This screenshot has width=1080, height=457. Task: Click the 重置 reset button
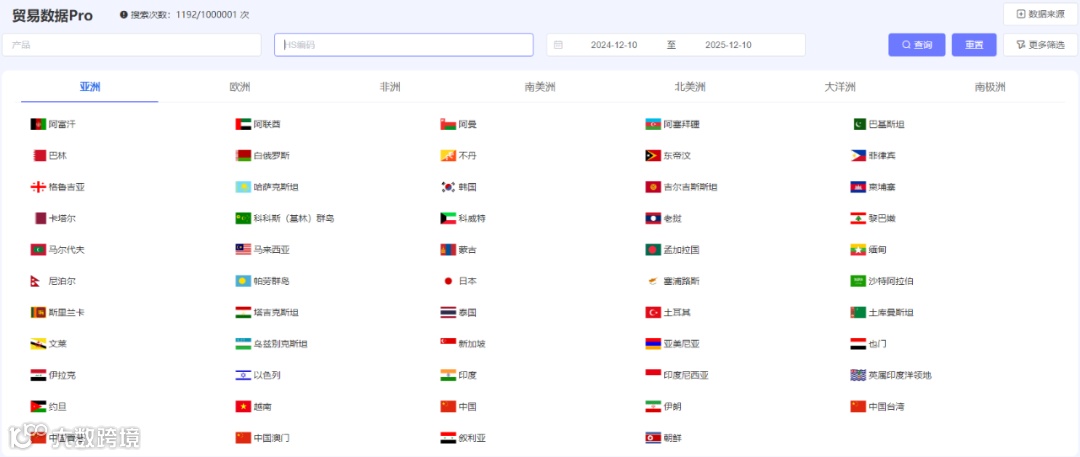click(x=974, y=45)
